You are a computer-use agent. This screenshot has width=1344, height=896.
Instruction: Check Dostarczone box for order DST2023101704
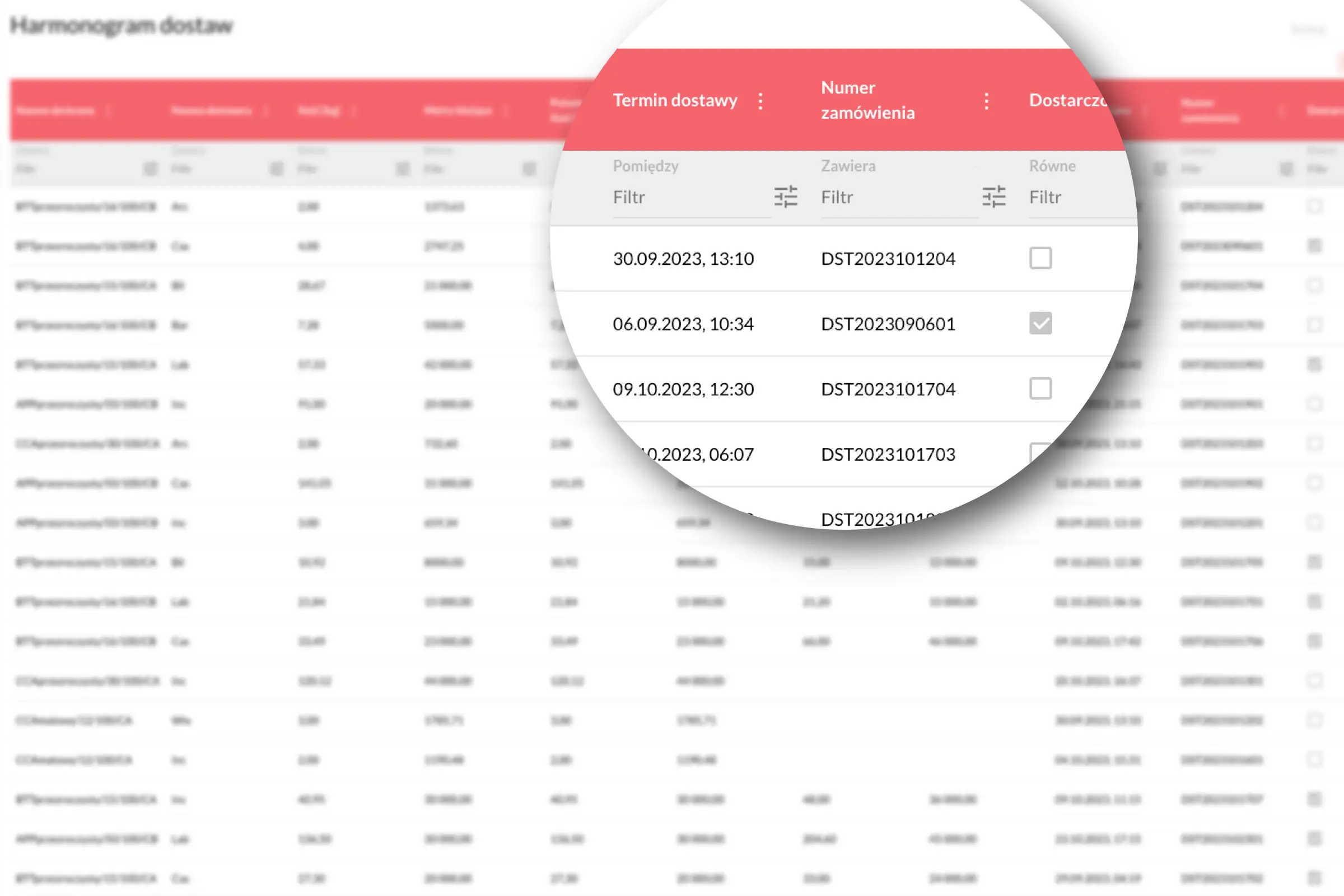point(1040,389)
